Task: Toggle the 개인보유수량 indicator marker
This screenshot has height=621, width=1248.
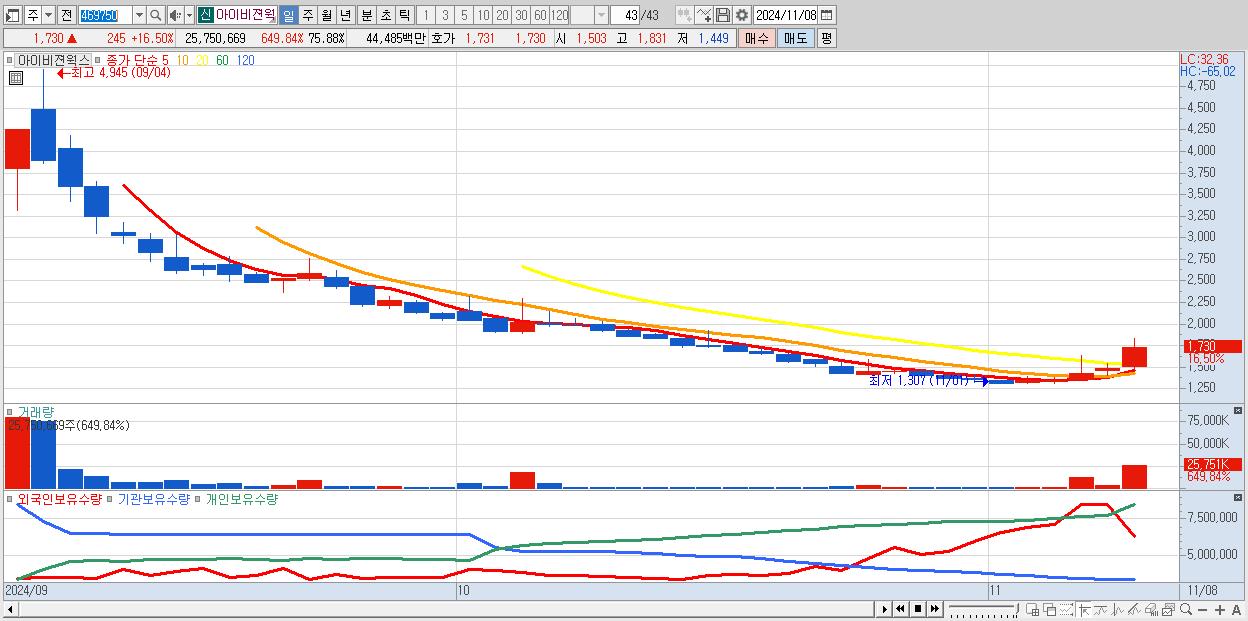Action: click(x=198, y=499)
